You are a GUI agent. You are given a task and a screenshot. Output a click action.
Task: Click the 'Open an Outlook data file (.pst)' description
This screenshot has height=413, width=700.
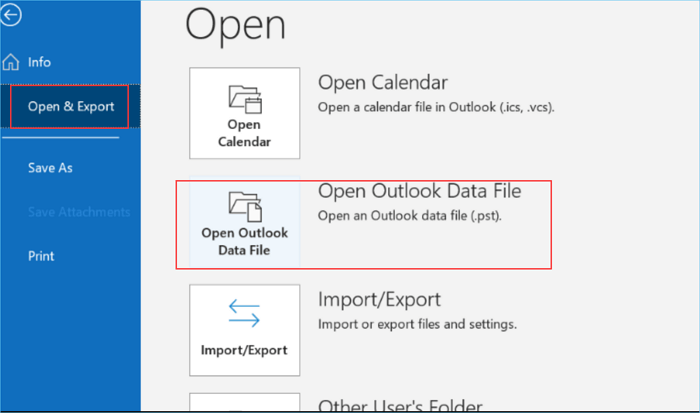[411, 215]
